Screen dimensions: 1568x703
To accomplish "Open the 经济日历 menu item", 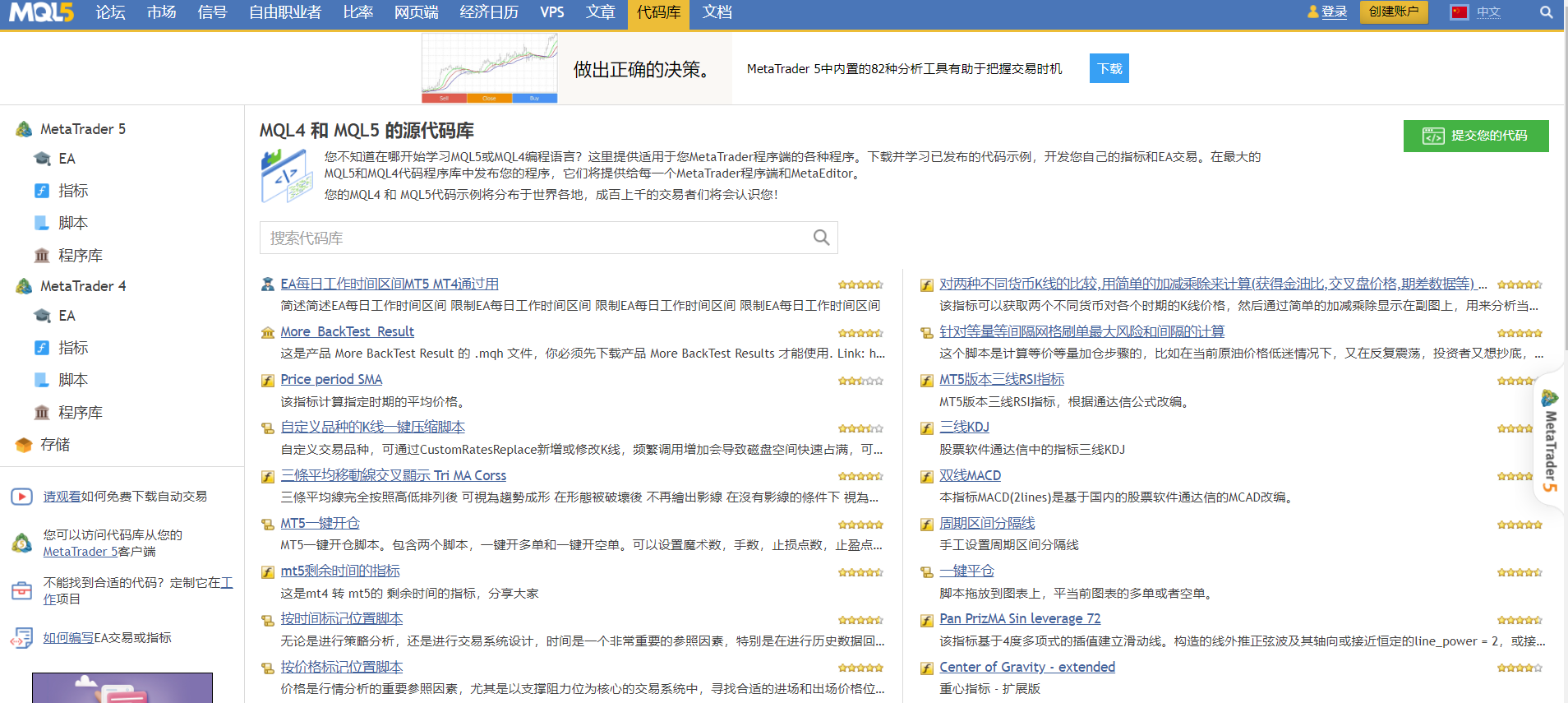I will 489,12.
